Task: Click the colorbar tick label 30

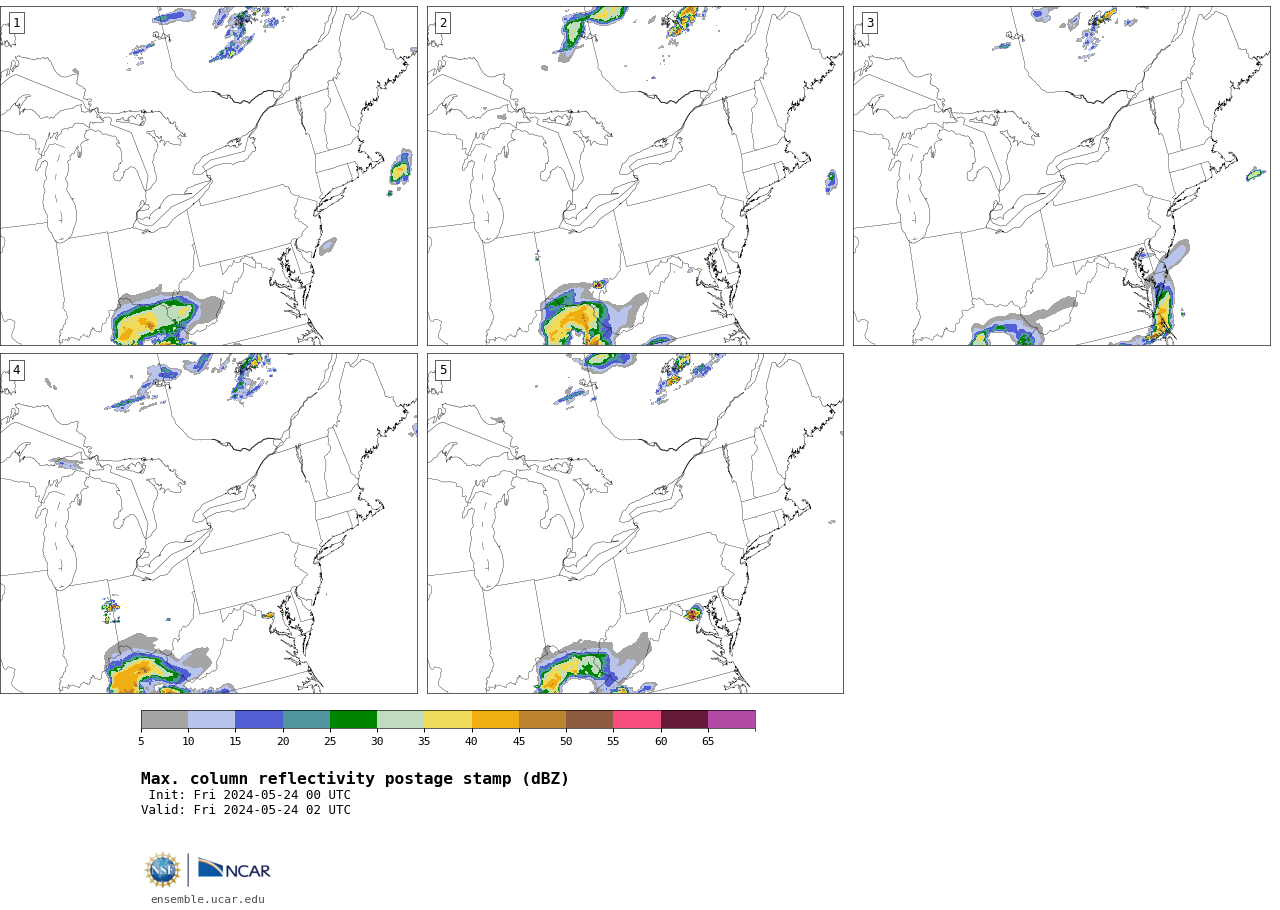Action: [377, 741]
